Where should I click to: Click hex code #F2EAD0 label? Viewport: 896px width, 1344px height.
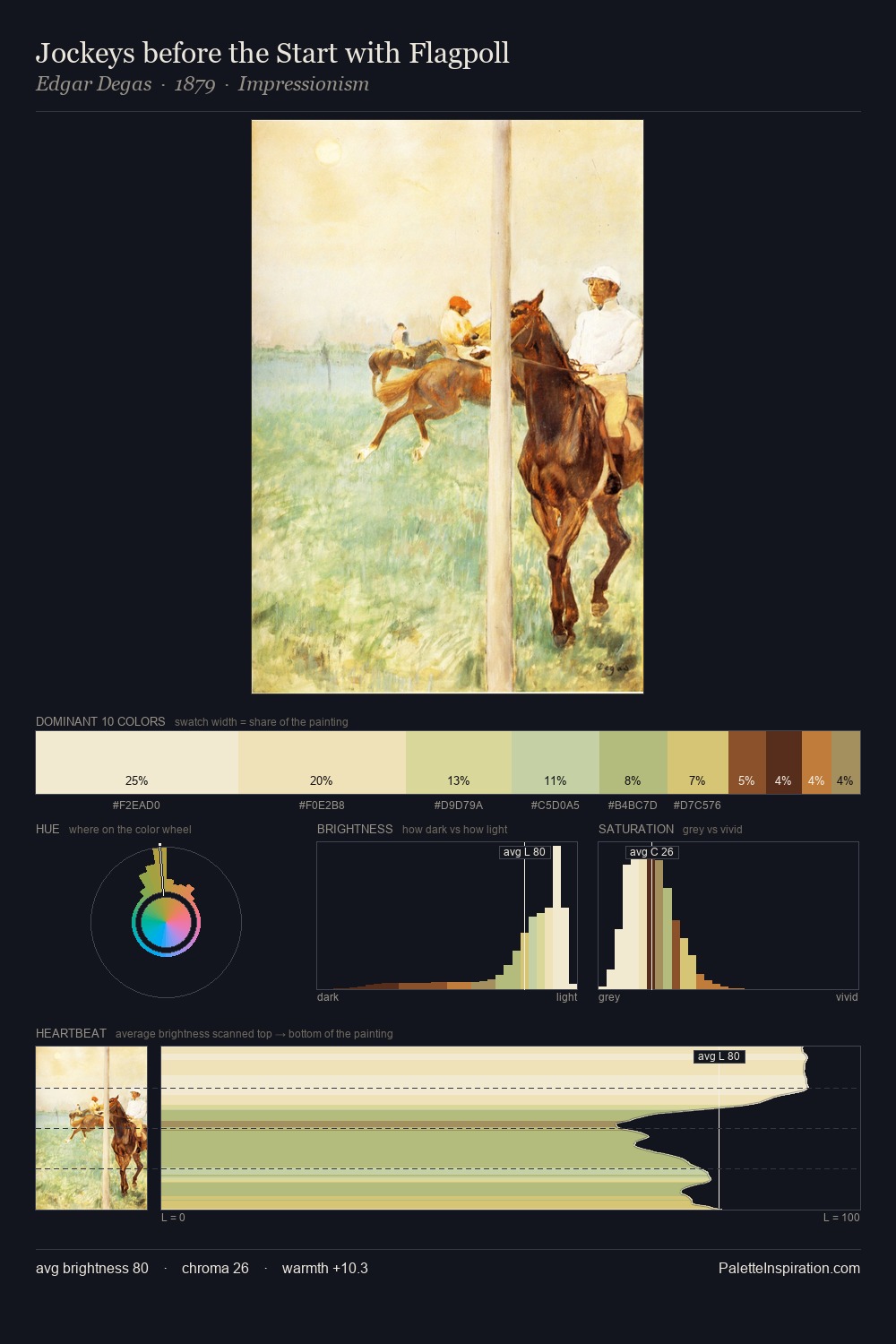(x=136, y=806)
